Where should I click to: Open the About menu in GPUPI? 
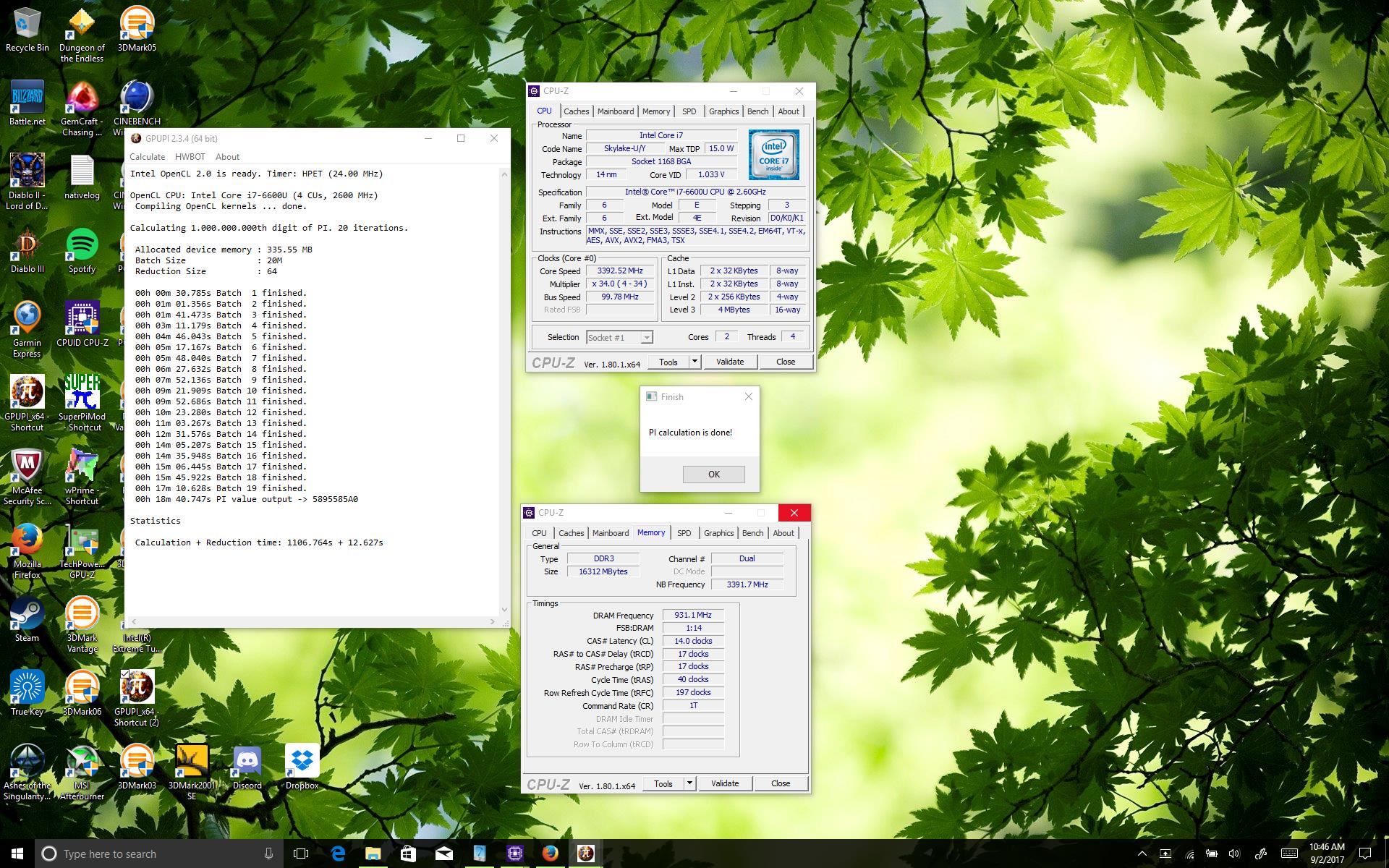click(x=227, y=157)
